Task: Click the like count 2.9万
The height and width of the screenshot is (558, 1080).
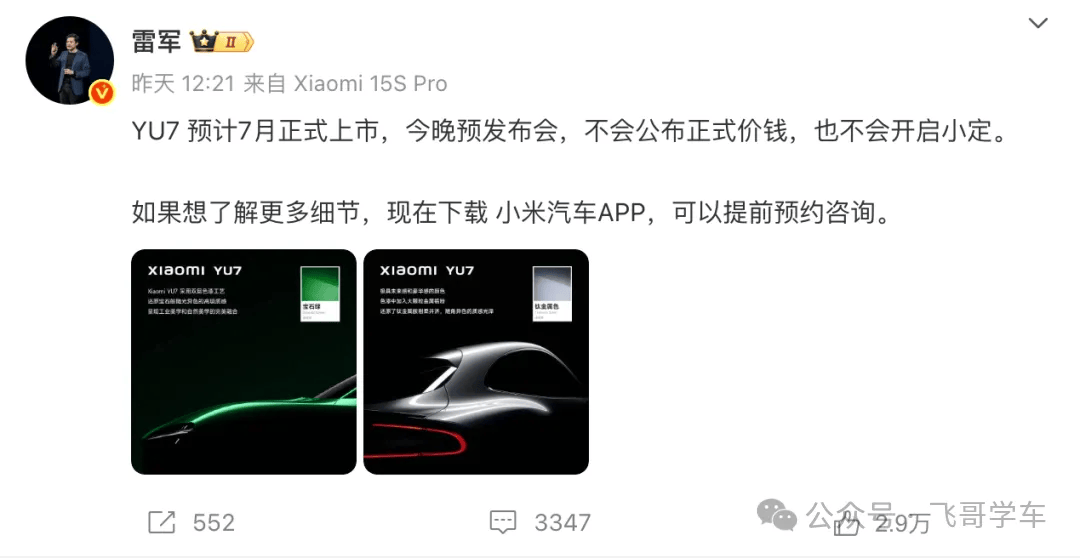Action: point(902,524)
